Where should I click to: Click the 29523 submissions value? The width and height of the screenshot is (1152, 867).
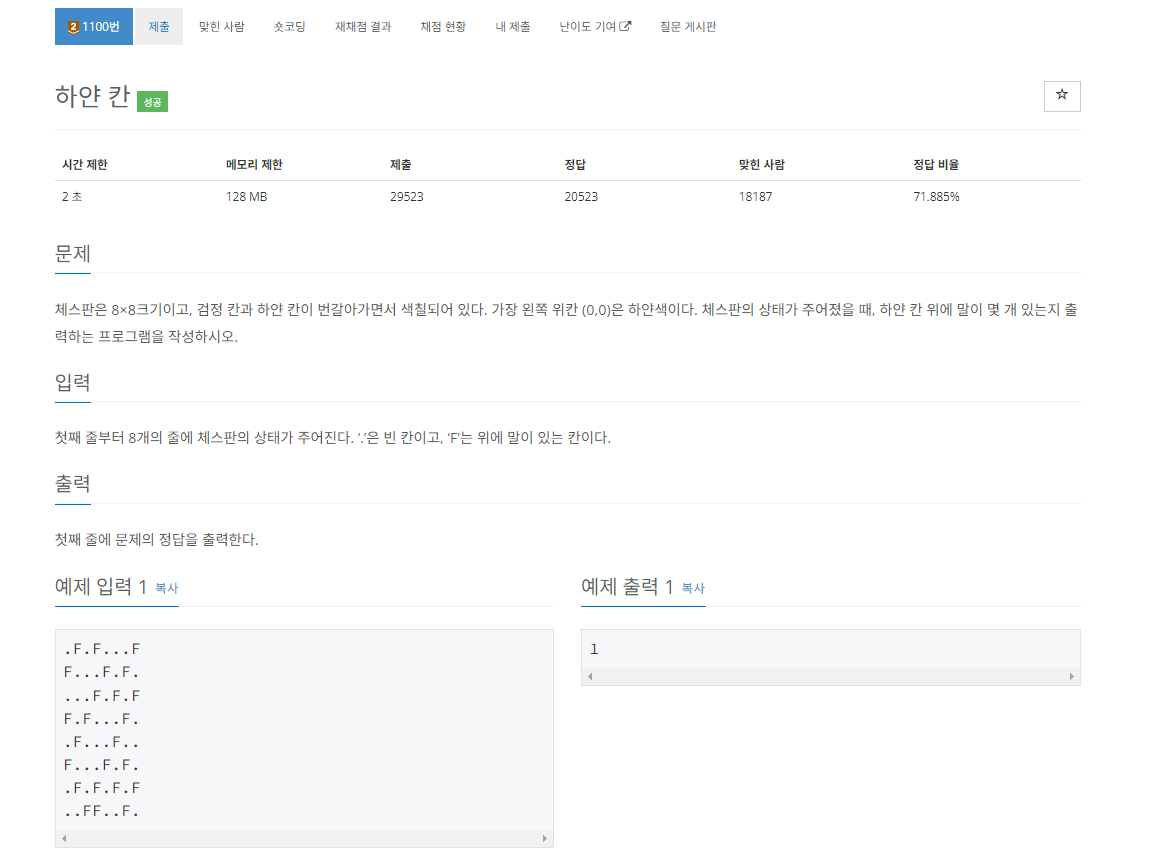[406, 197]
